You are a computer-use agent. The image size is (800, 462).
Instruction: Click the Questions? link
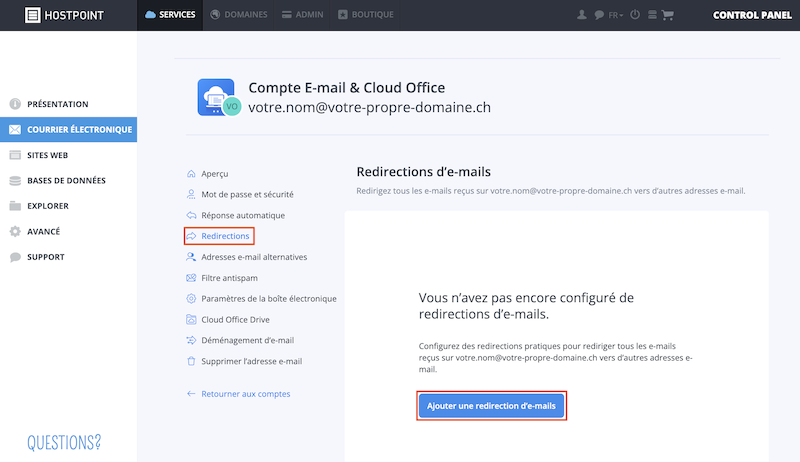pos(64,442)
